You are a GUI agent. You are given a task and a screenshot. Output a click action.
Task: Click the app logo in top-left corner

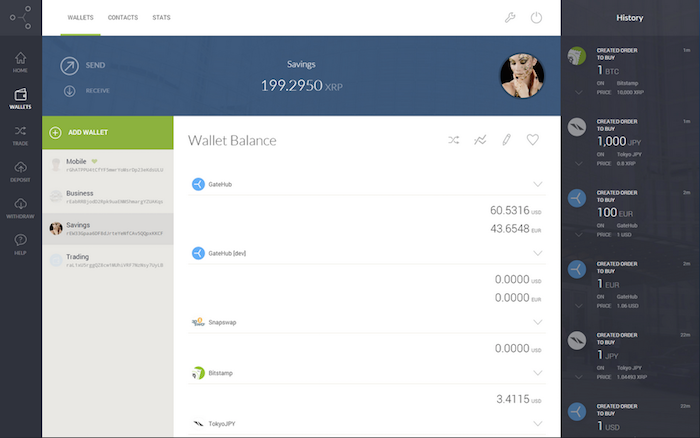(21, 17)
